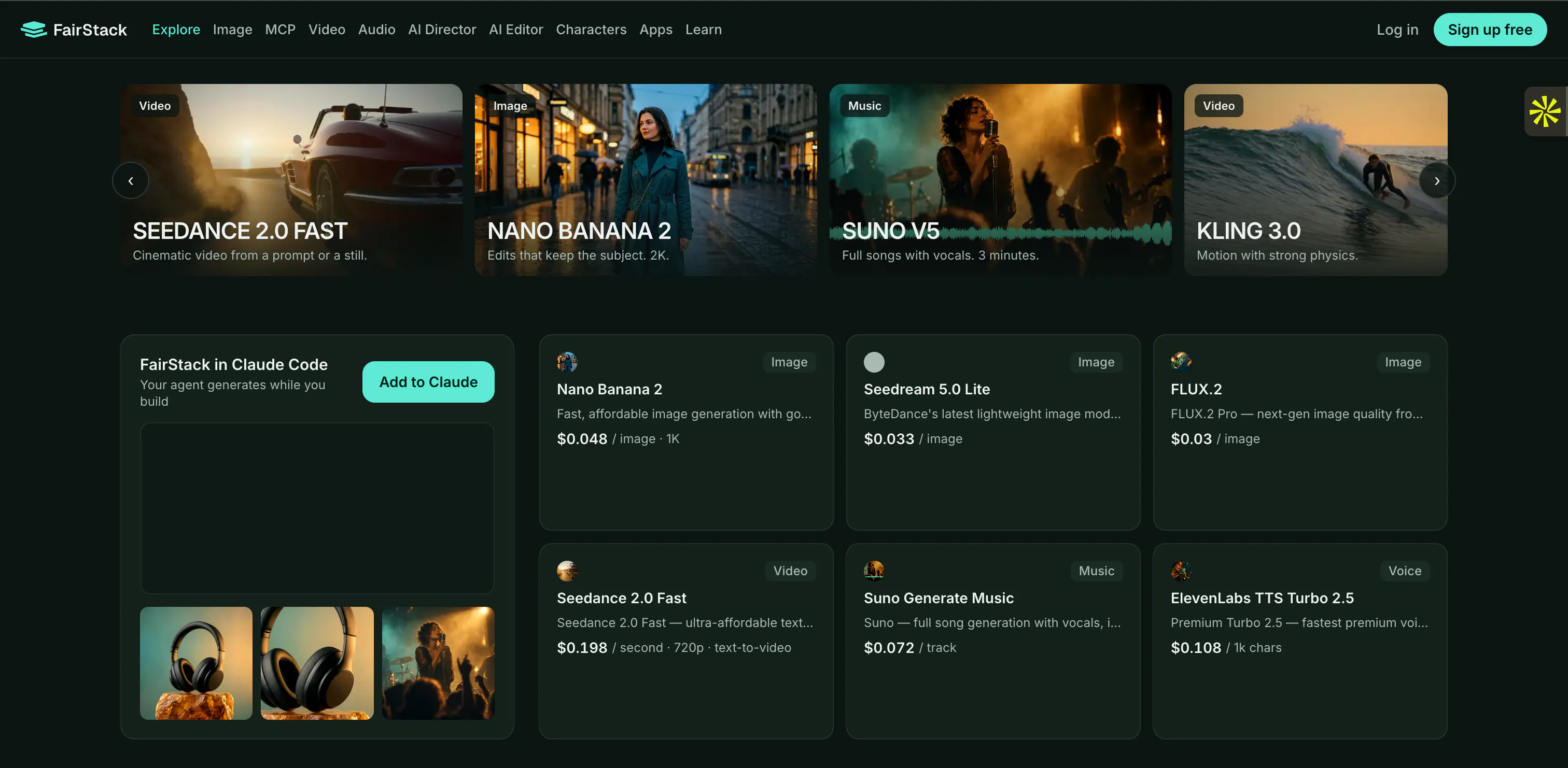Go to previous carousel slide arrow
Viewport: 1568px width, 768px height.
[x=130, y=181]
